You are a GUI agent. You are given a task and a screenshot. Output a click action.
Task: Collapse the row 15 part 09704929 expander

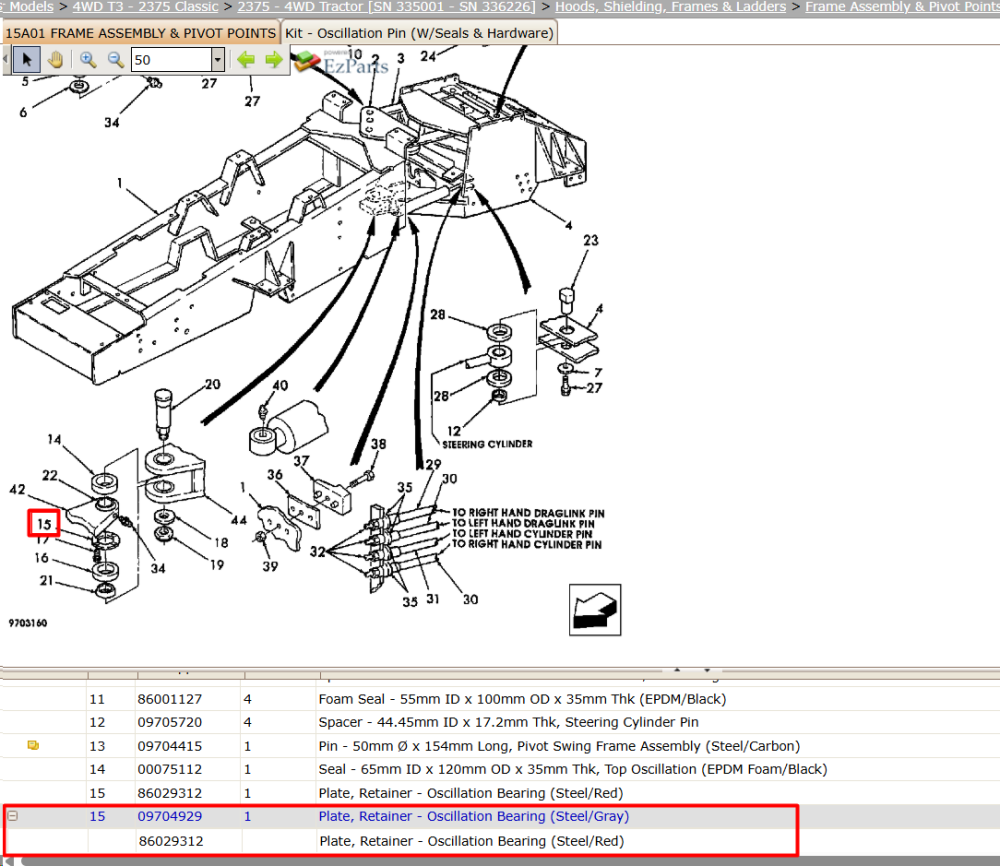13,816
